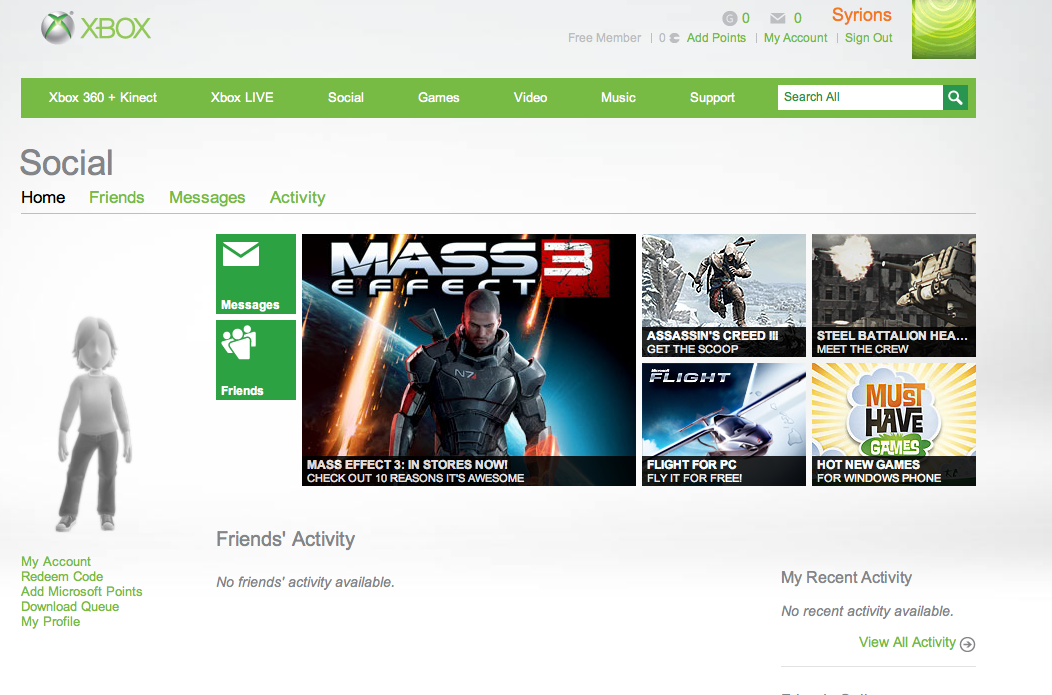Open the Xbox LIVE menu
The image size is (1052, 695).
(x=242, y=98)
